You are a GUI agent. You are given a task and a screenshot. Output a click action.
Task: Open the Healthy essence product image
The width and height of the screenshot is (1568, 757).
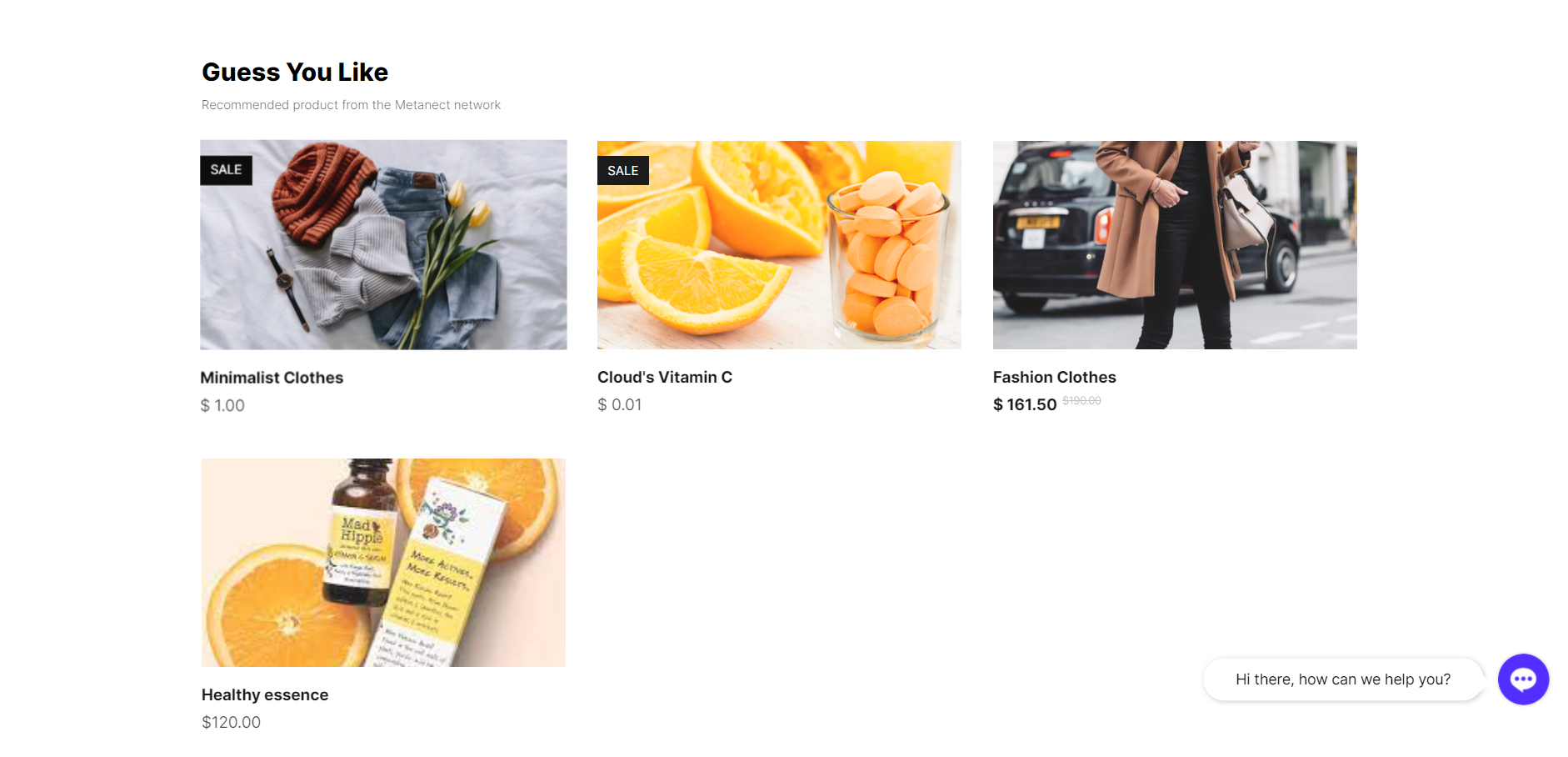pyautogui.click(x=383, y=563)
